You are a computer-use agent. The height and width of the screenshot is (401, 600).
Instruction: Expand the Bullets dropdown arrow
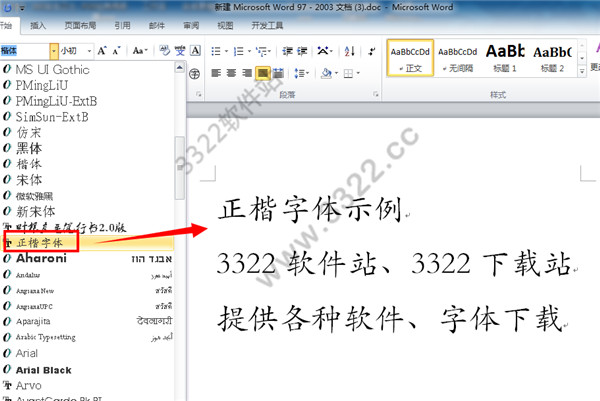coord(226,51)
